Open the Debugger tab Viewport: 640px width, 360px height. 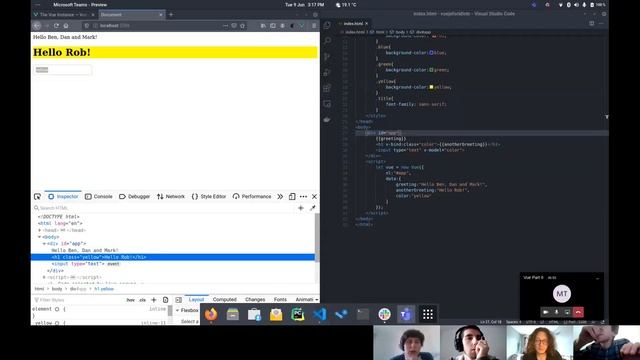[x=134, y=197]
